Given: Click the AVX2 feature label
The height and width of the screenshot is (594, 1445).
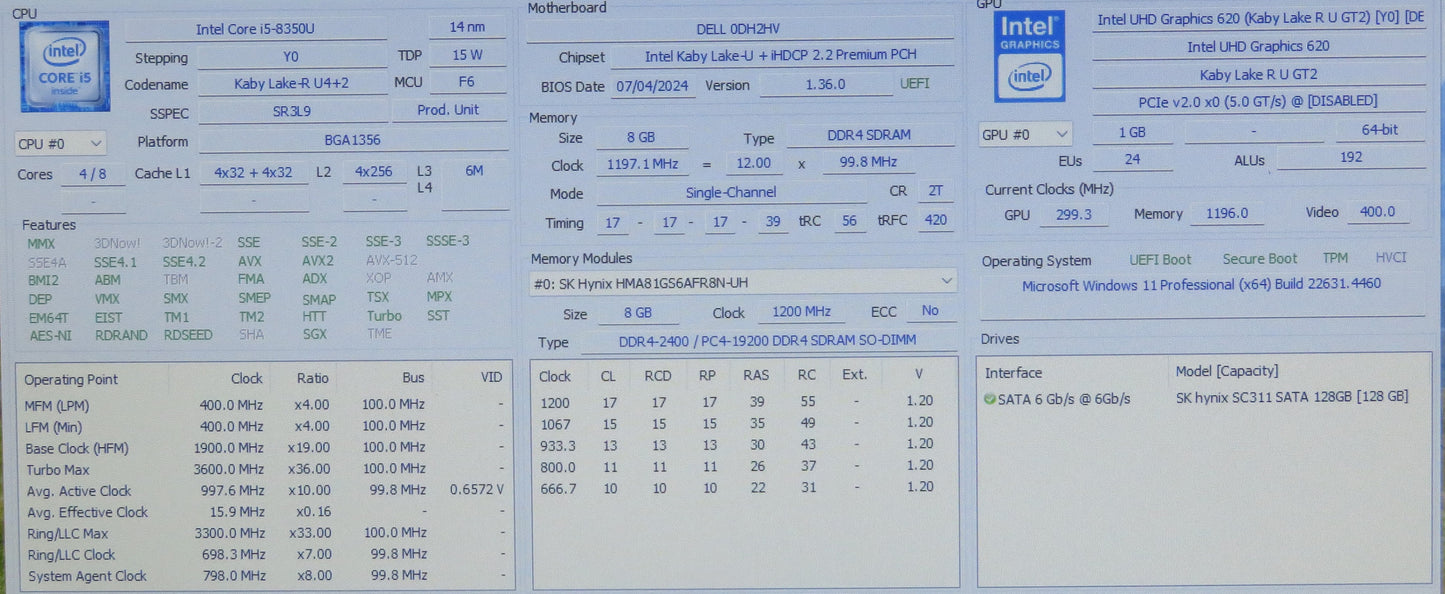Looking at the screenshot, I should point(317,261).
